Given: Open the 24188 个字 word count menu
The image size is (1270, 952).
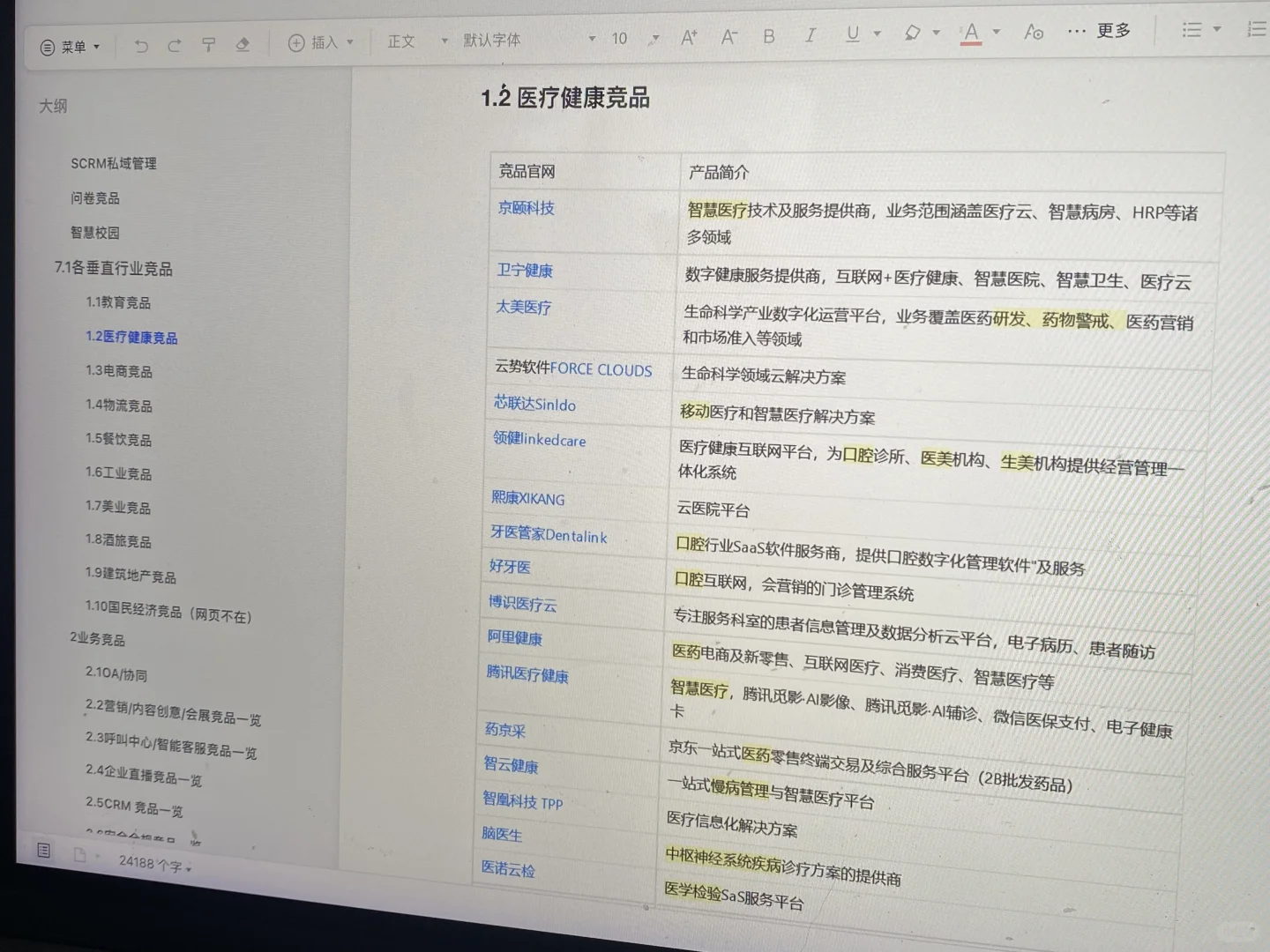Looking at the screenshot, I should 155,864.
